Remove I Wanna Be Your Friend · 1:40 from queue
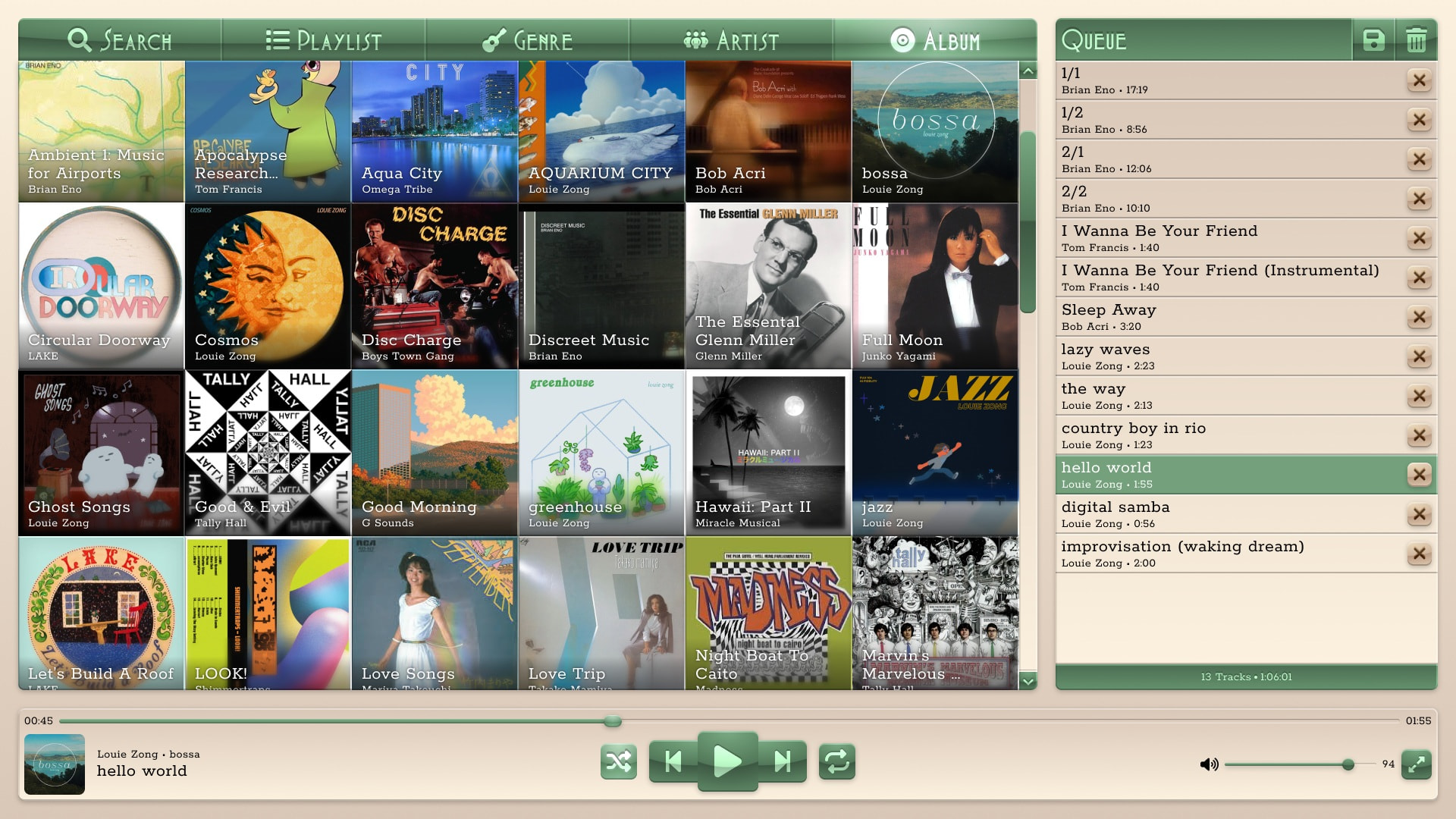 click(1420, 238)
